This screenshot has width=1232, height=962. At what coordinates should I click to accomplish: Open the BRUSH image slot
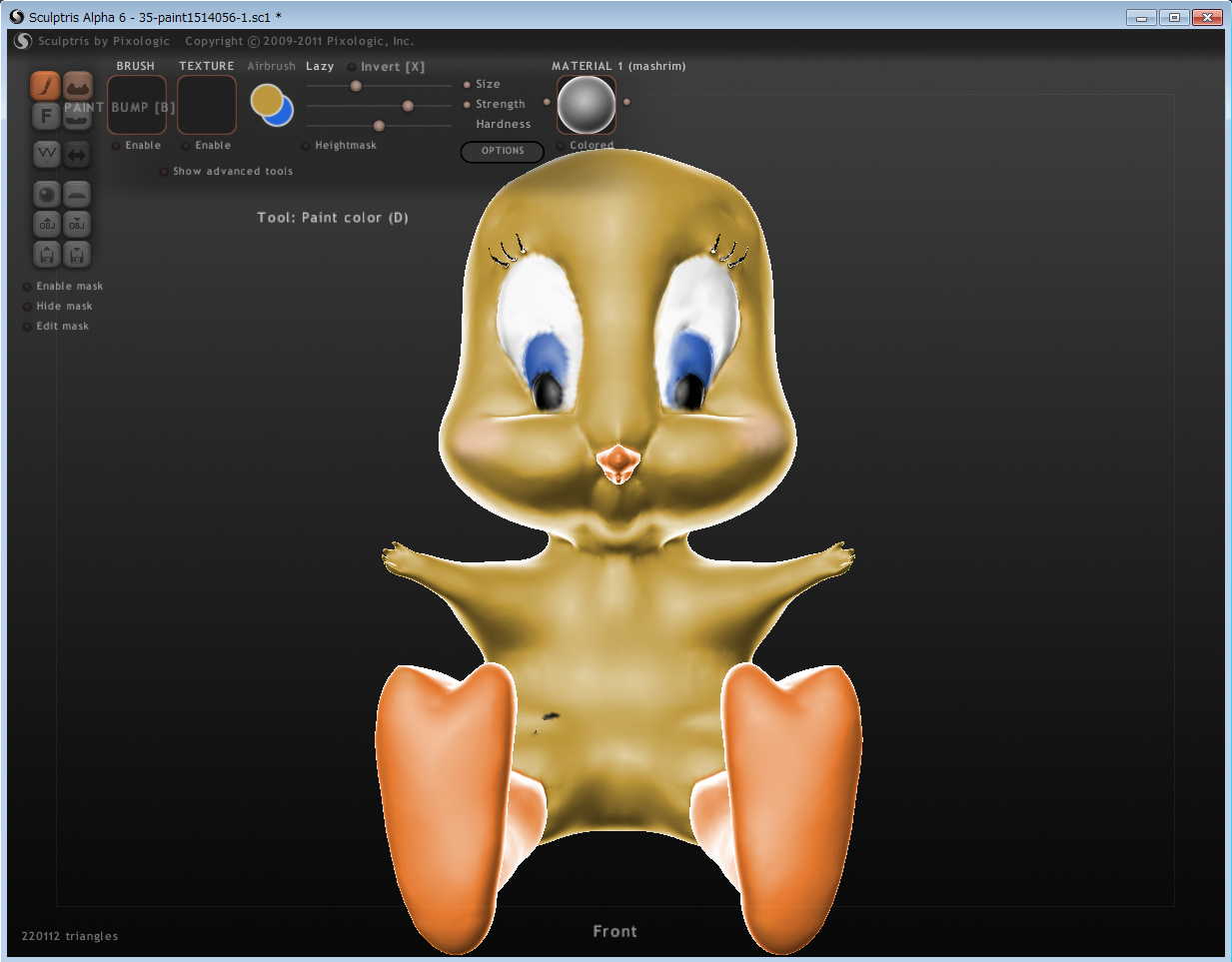(137, 105)
